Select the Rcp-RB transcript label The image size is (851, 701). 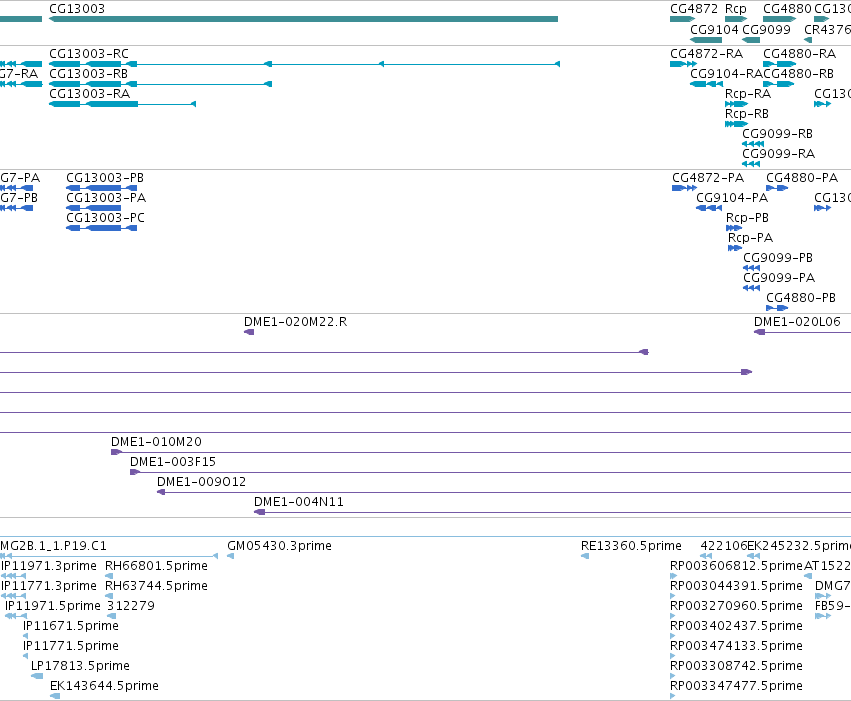tap(747, 113)
